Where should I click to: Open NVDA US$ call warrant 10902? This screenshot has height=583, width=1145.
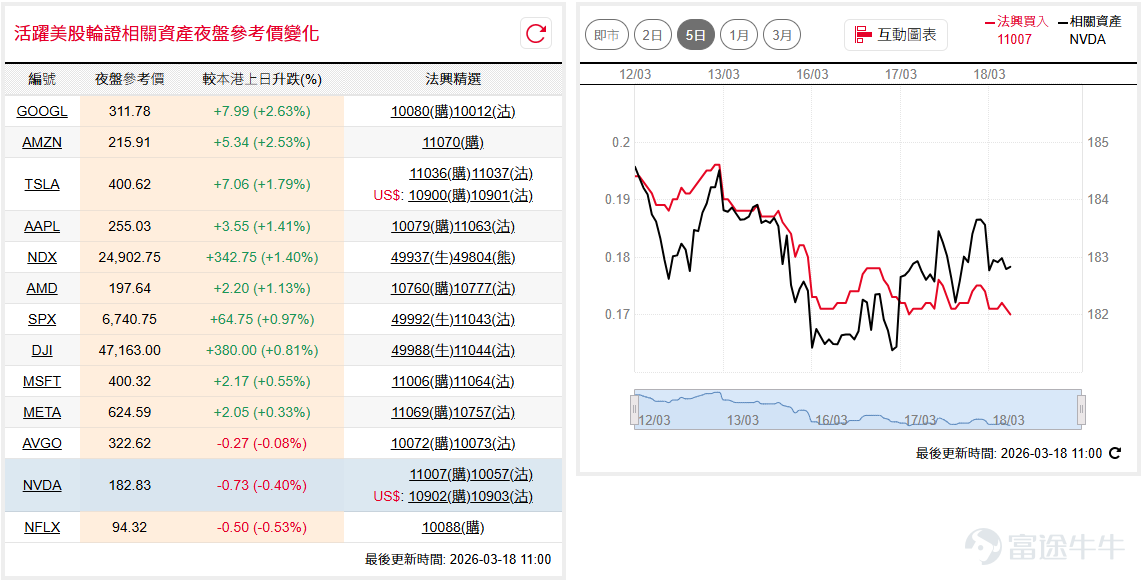439,496
